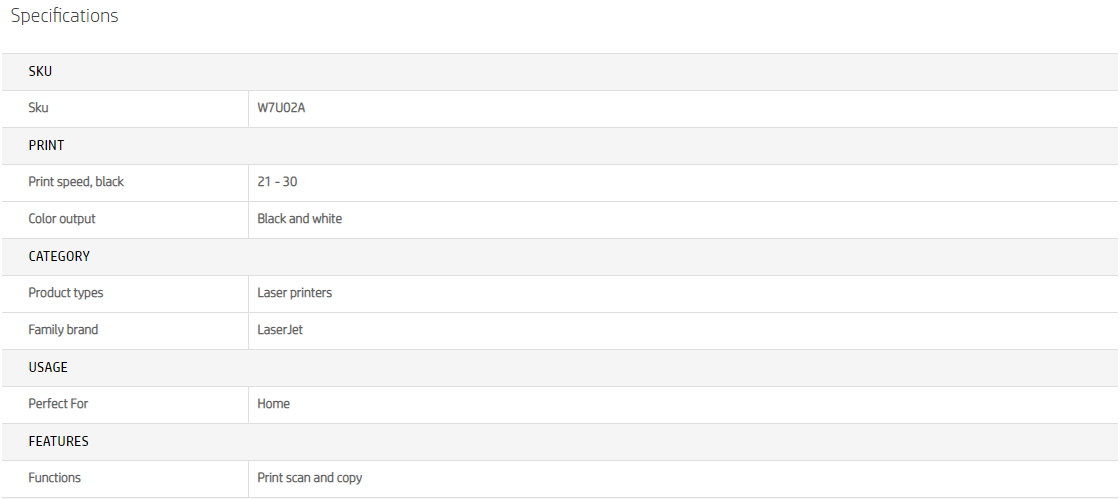Select the Product types label
The width and height of the screenshot is (1120, 499).
click(65, 293)
